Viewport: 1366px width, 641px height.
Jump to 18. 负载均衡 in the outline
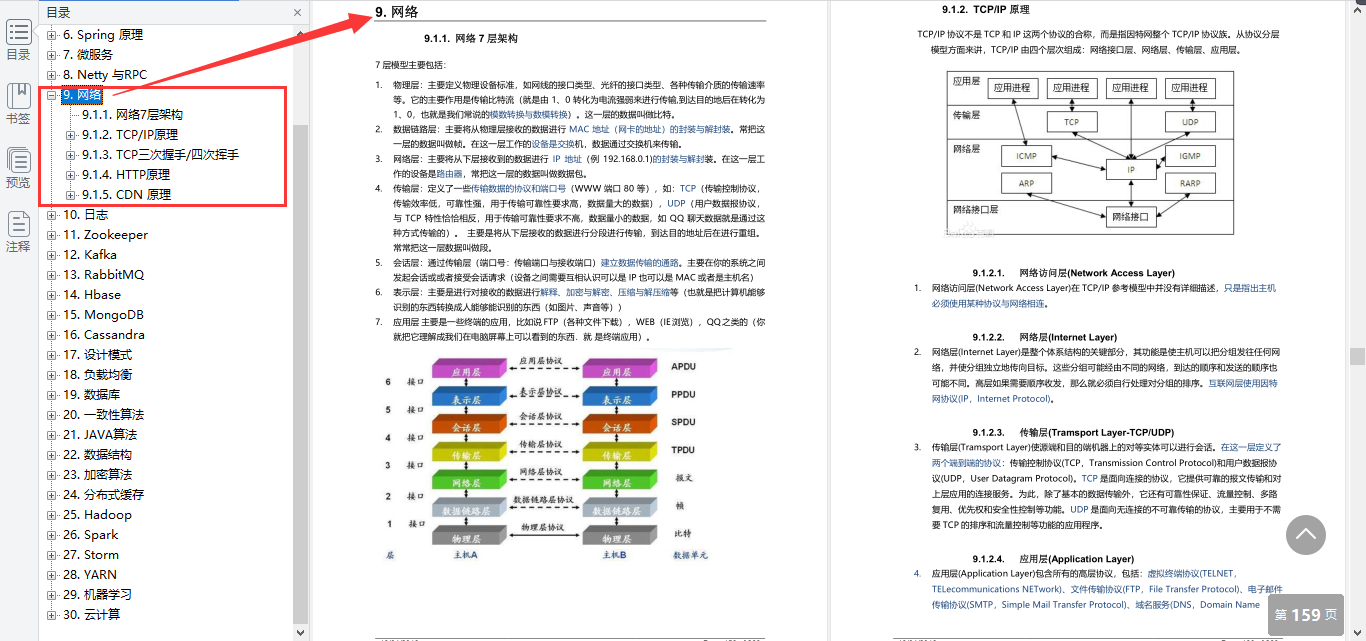(97, 375)
